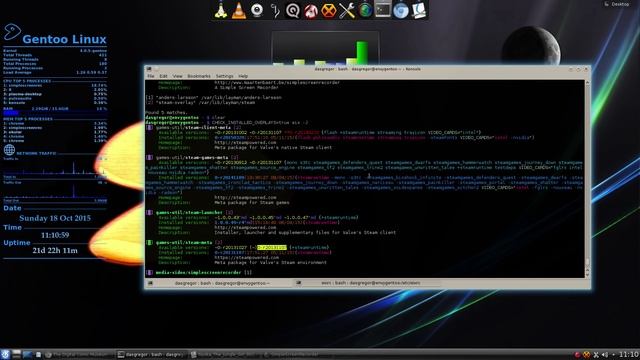
Task: Launch the green flask dock icon at the far left of the dock
Action: [221, 10]
